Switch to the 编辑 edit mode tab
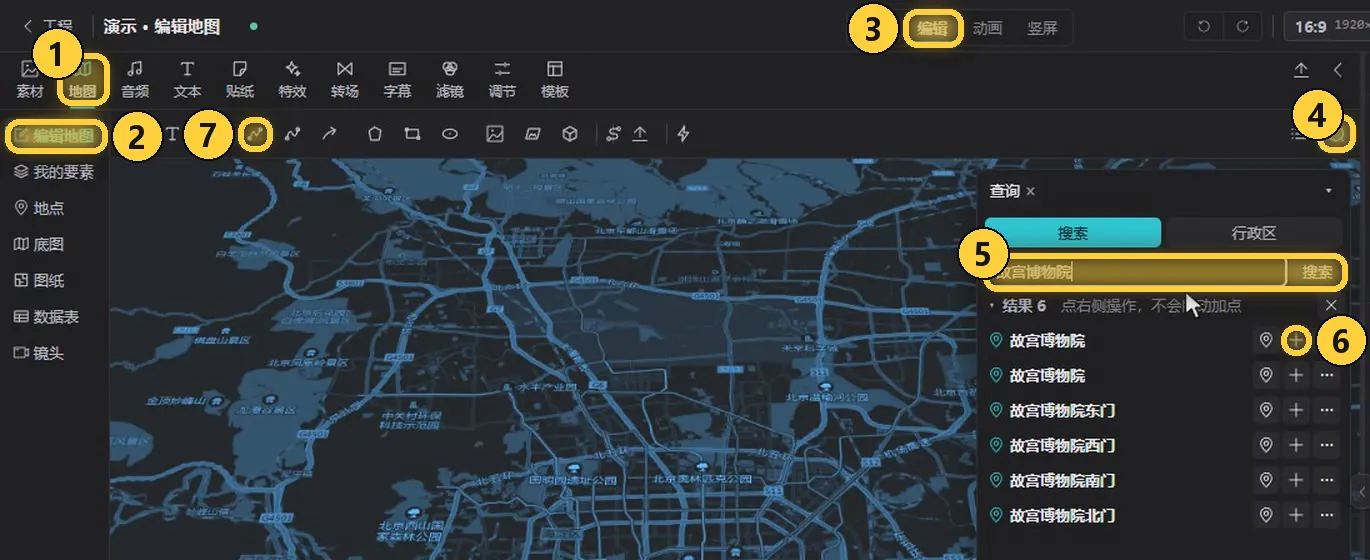Viewport: 1370px width, 560px height. pyautogui.click(x=933, y=28)
